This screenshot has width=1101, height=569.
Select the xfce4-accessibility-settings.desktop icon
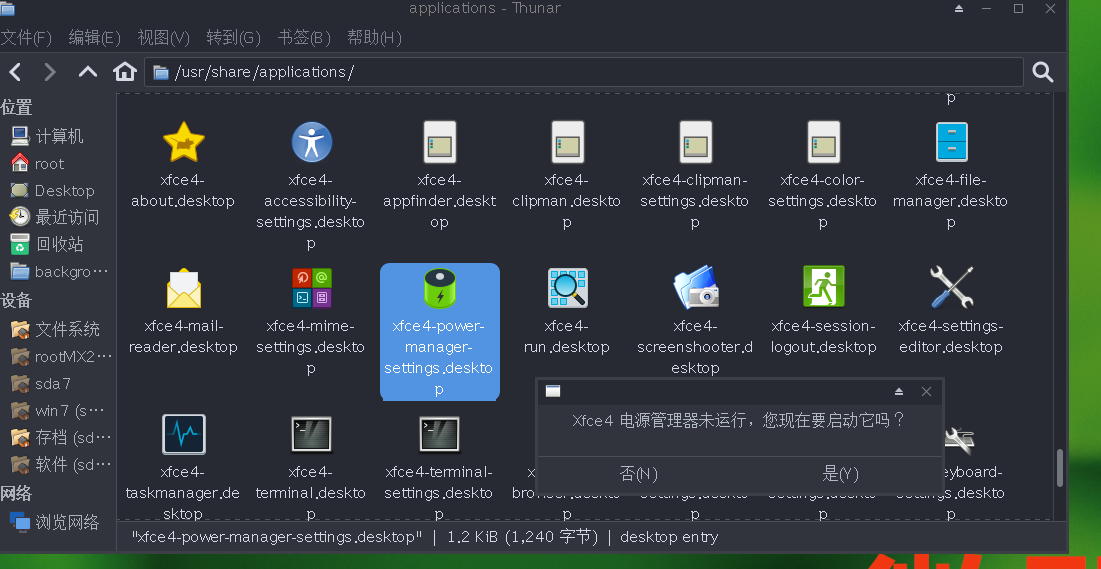311,142
